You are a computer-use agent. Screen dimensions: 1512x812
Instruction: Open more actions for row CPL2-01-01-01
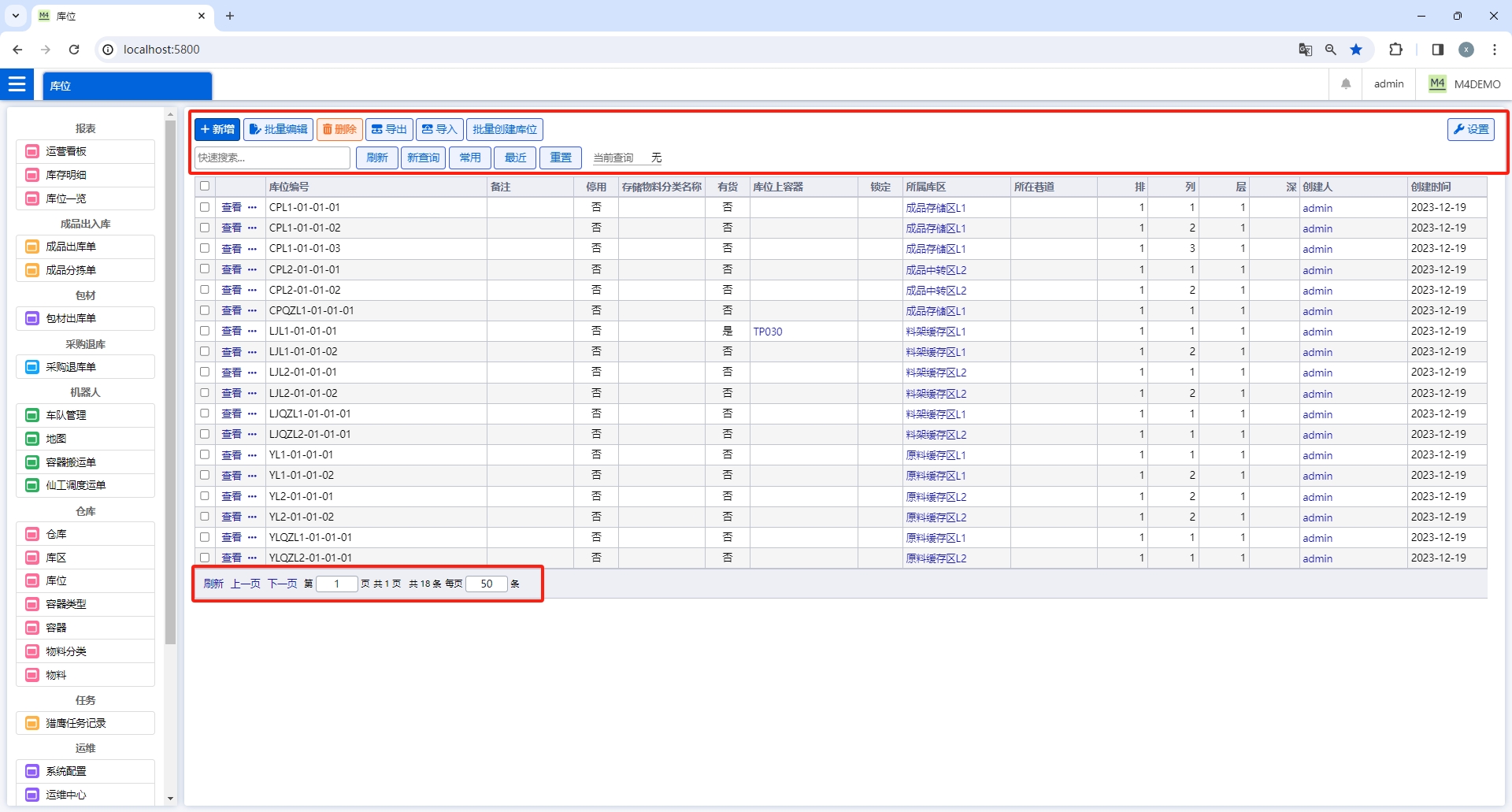coord(252,269)
